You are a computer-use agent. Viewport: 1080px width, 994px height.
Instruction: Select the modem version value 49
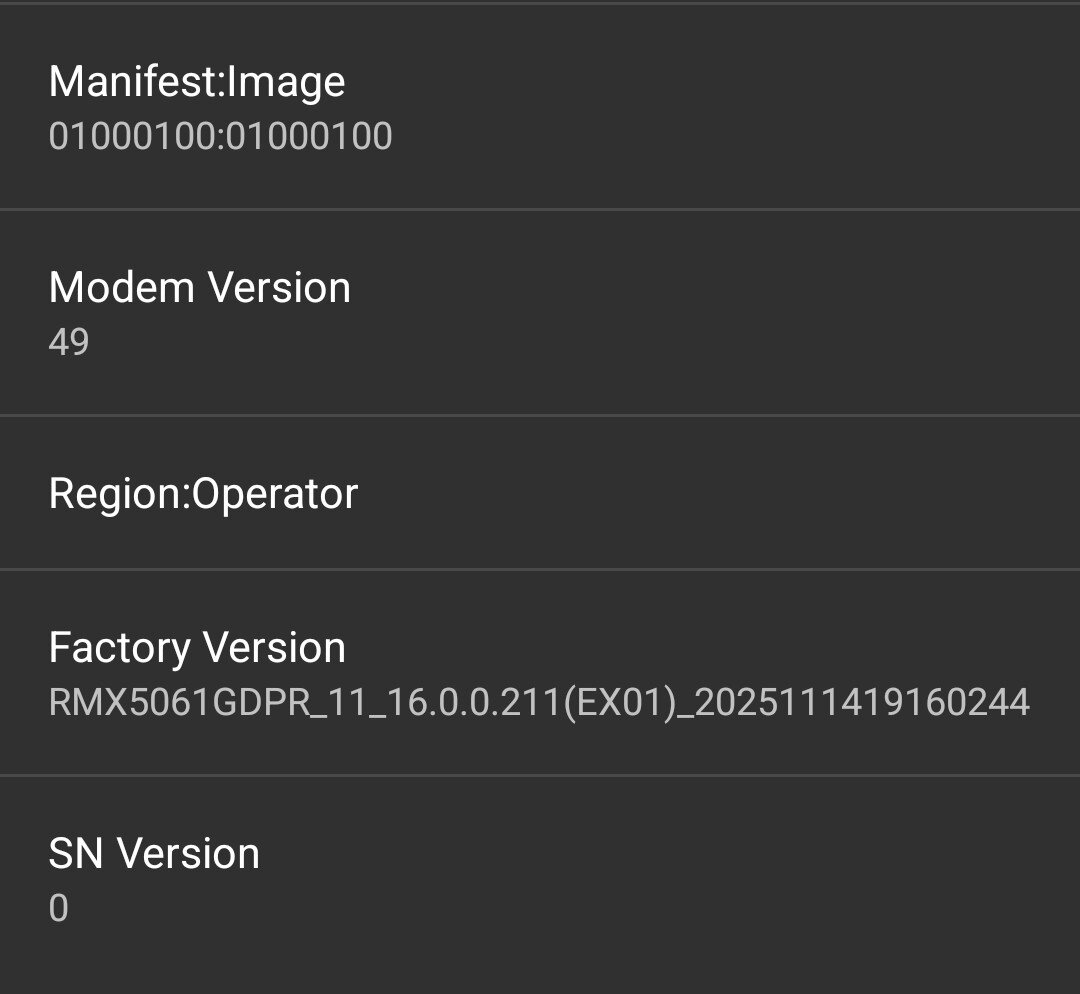(x=69, y=342)
